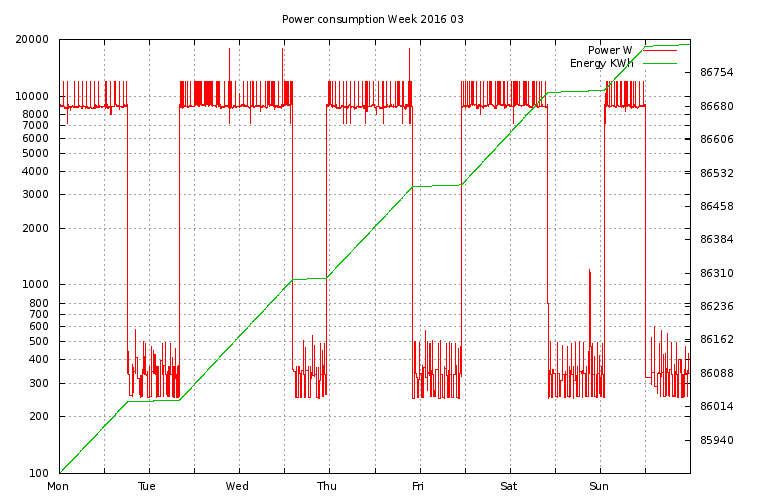Click the 'Sat' x-axis label

tap(508, 486)
